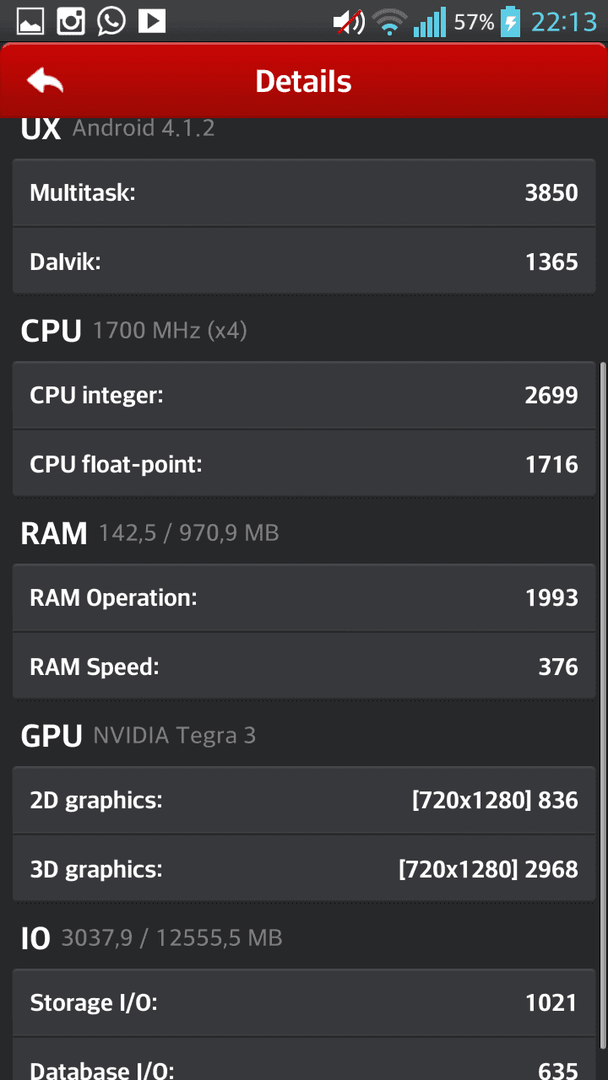
Task: Open the WhatsApp notification icon
Action: [x=111, y=21]
